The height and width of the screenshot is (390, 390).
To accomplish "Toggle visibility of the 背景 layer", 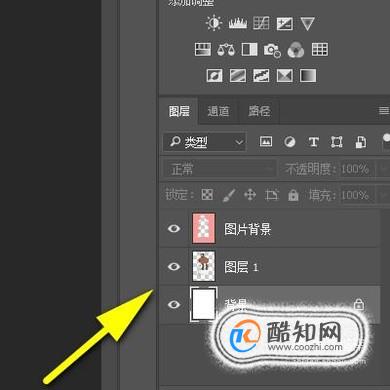I will tap(174, 305).
